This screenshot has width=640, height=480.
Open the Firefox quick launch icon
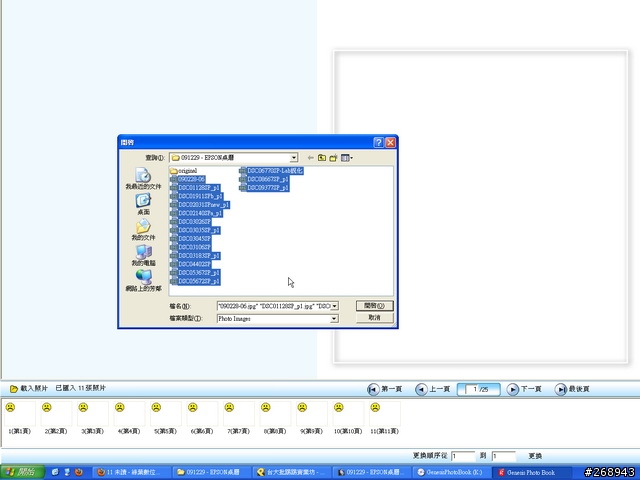79,472
